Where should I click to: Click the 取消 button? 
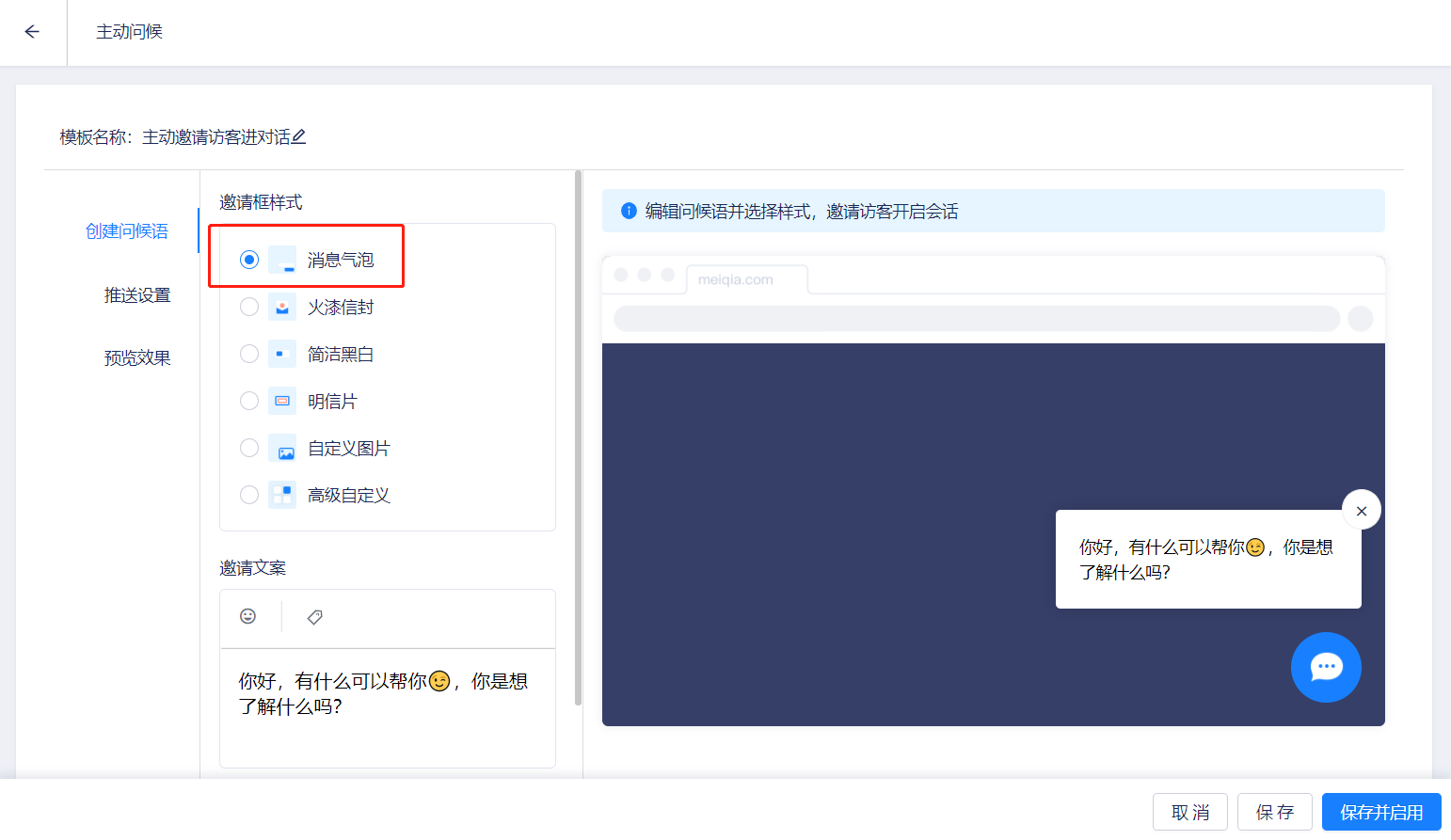[x=1190, y=812]
